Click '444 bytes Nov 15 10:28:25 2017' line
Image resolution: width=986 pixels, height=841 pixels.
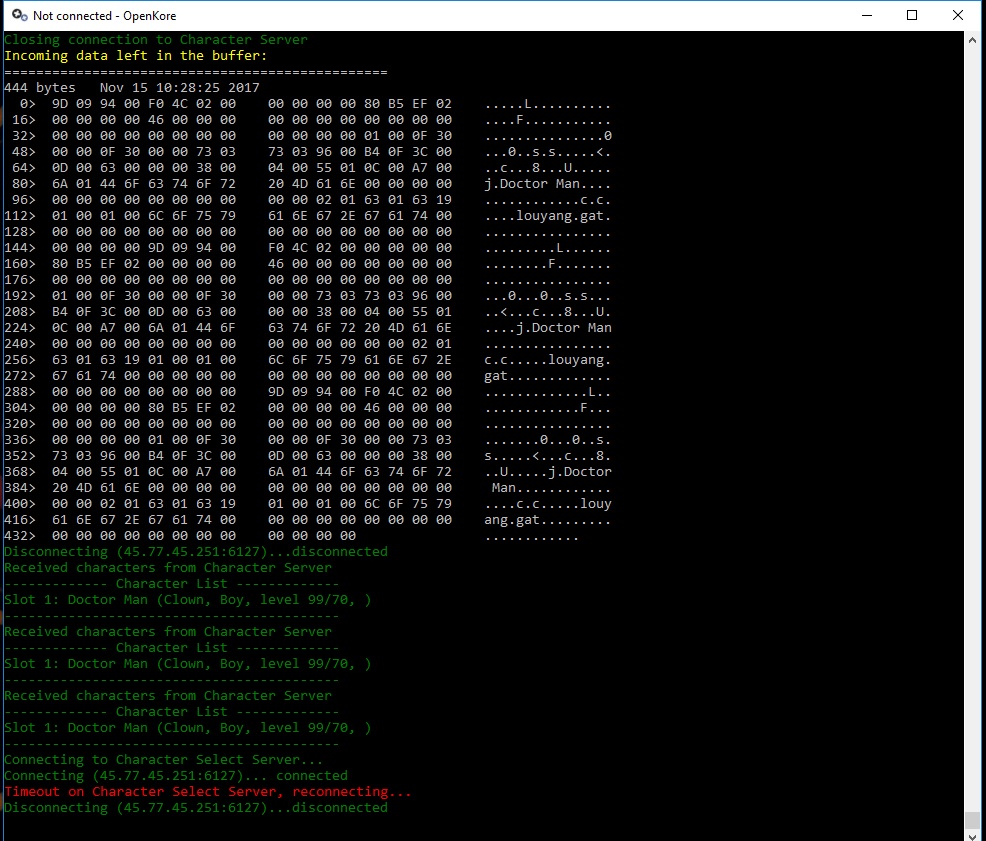point(132,87)
